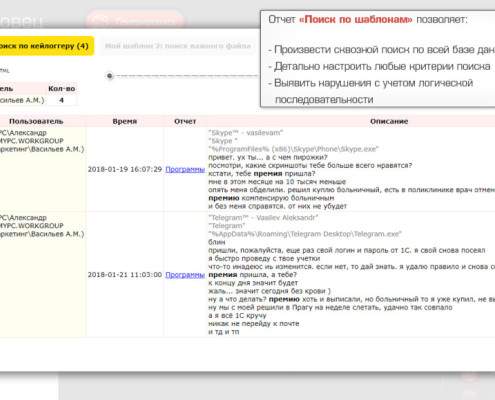The image size is (495, 400).
Task: Click the blurred red button in the page header
Action: coord(135,20)
